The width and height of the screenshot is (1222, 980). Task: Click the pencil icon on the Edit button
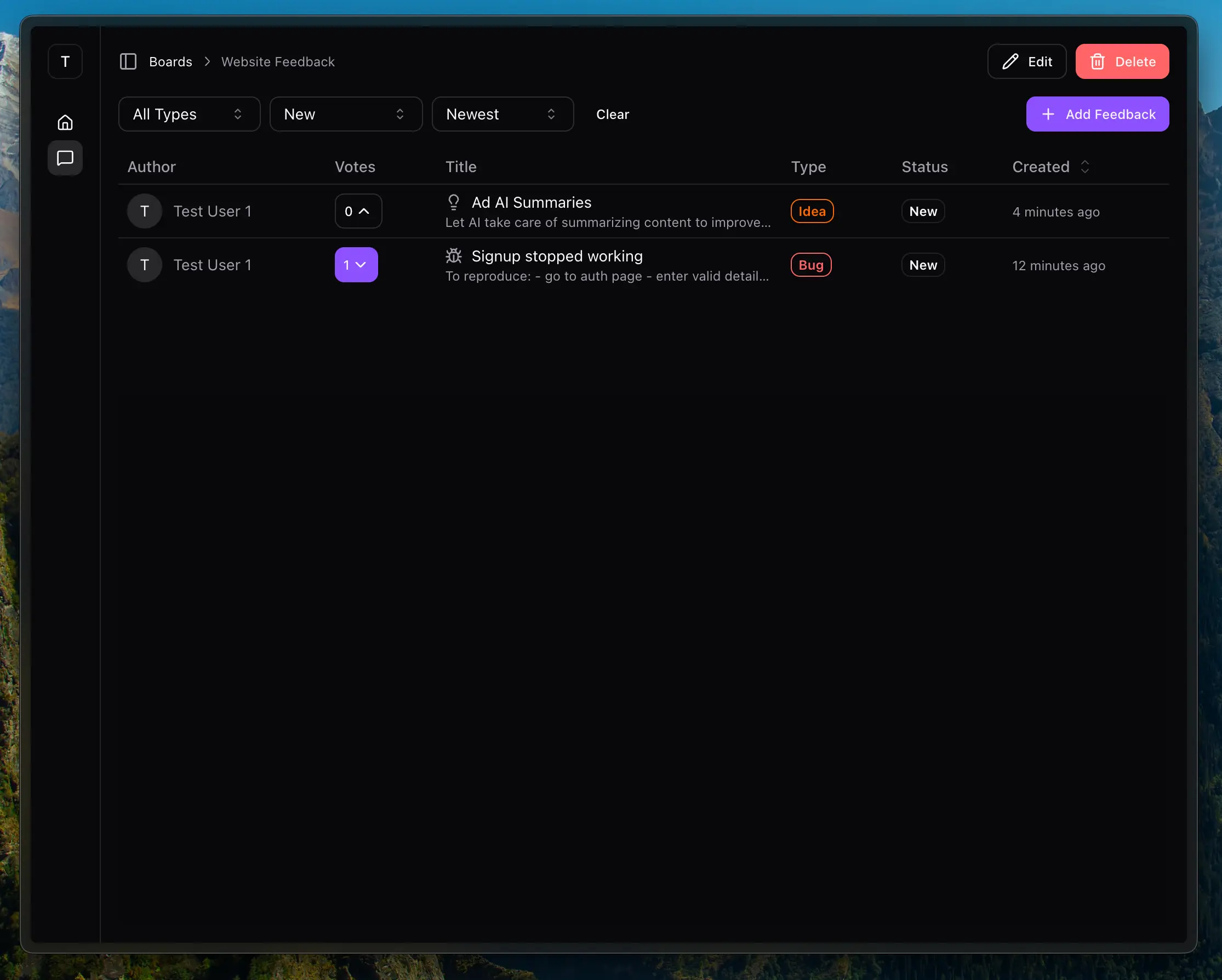1010,61
